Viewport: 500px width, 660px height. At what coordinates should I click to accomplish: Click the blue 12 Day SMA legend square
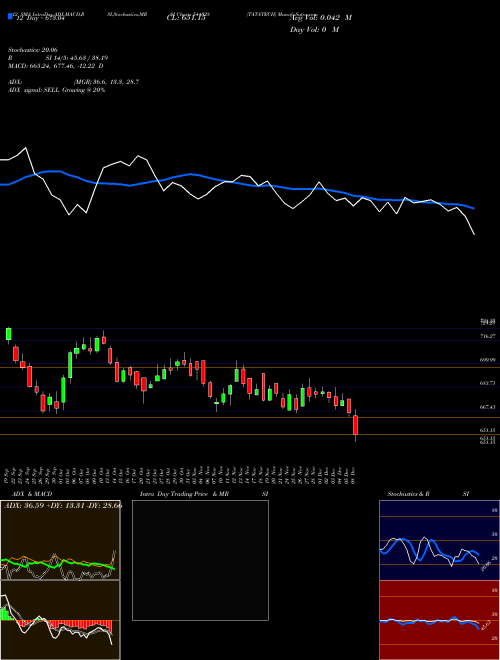click(10, 16)
